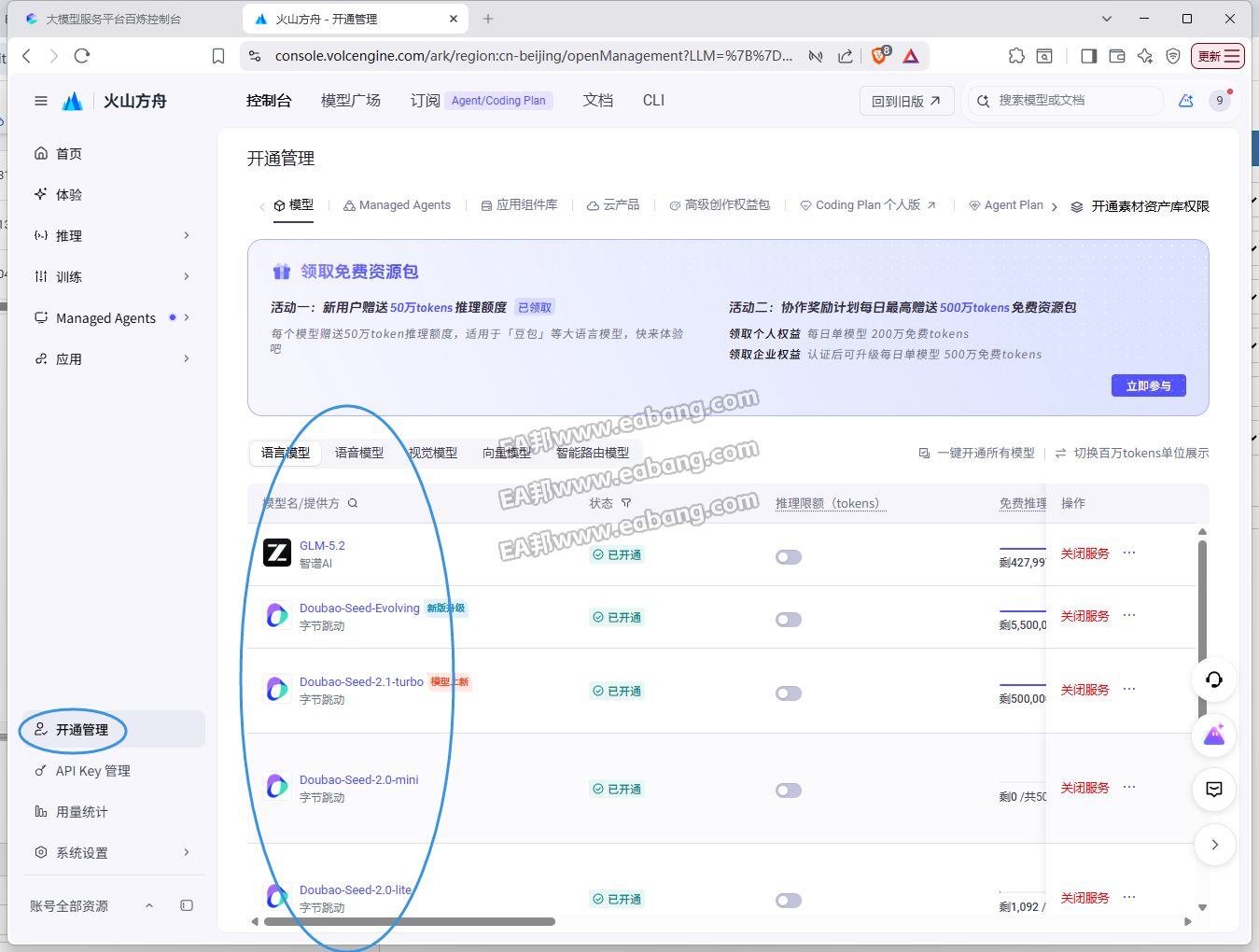Click 回到旧版 button
The image size is (1259, 952).
tap(906, 101)
